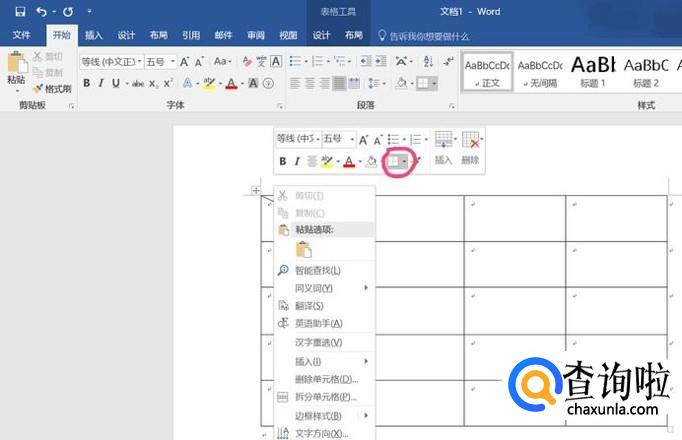Screen dimensions: 682x440
Task: Click the 'Tell me what you want' search box
Action: coord(428,35)
